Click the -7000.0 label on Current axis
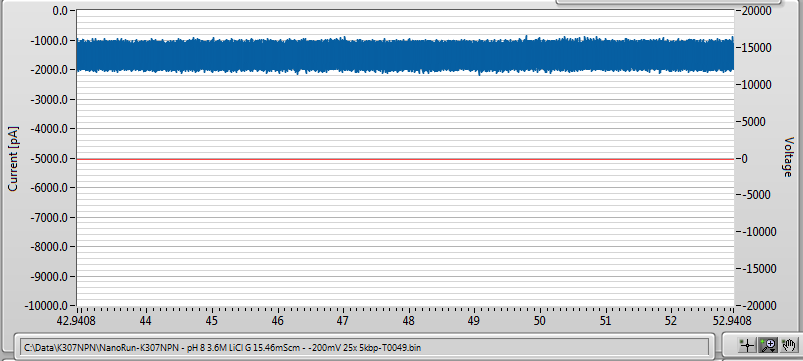 coord(49,217)
